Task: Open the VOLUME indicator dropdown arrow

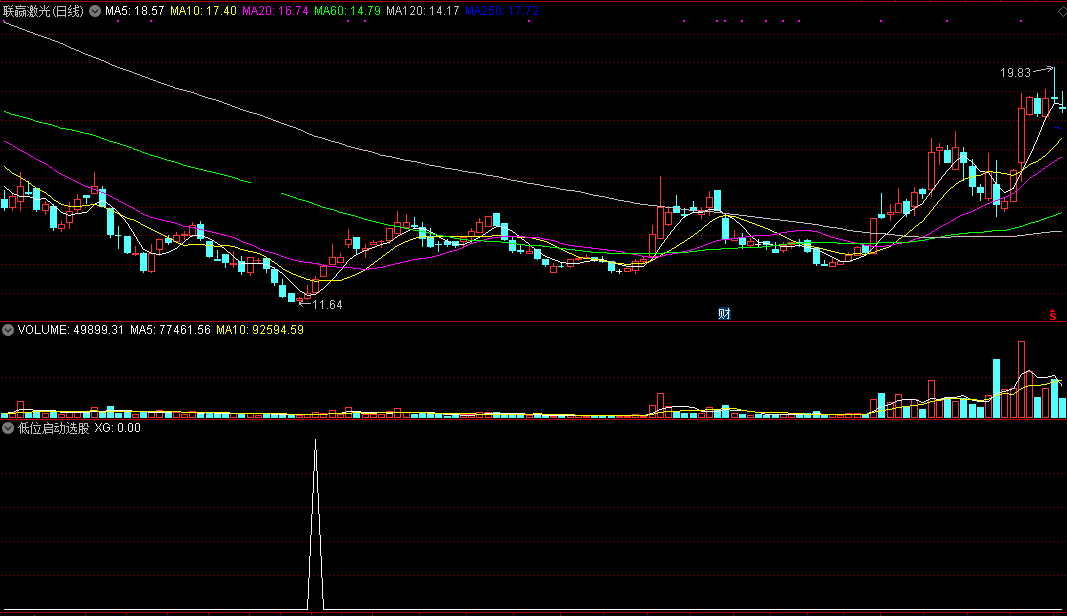Action: pos(8,330)
